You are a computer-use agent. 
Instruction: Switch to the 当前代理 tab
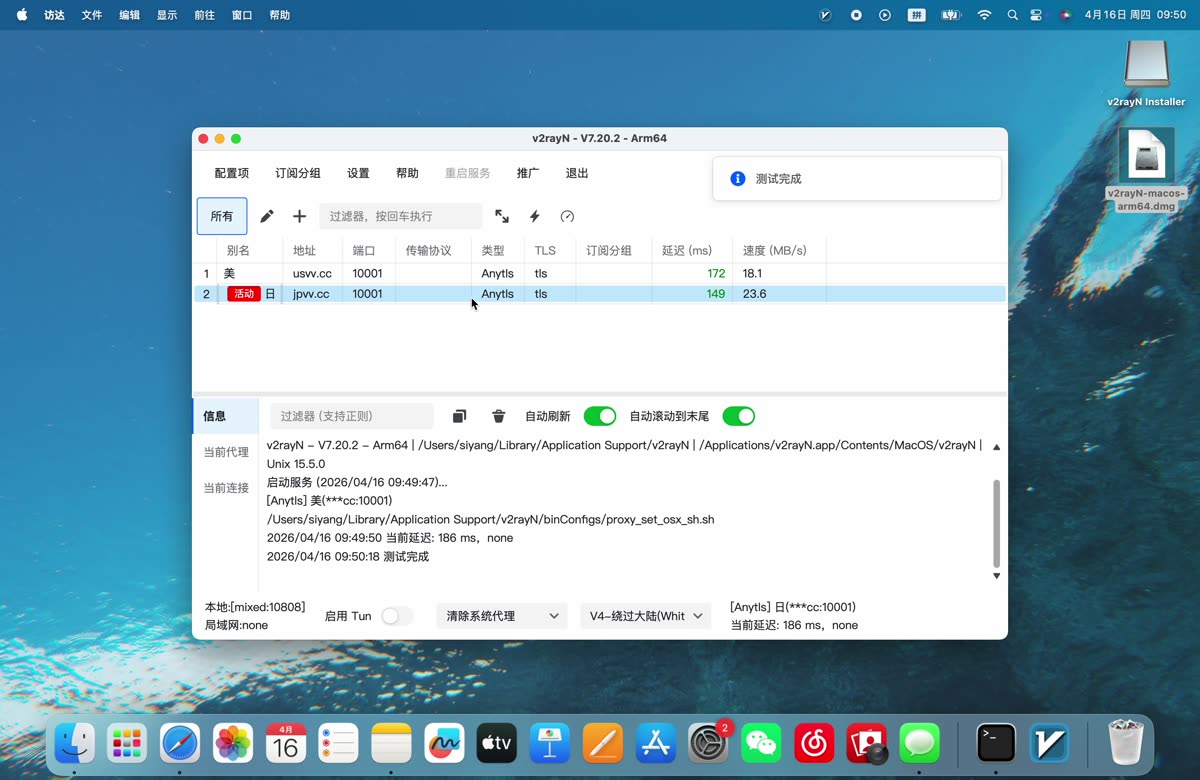tap(225, 452)
